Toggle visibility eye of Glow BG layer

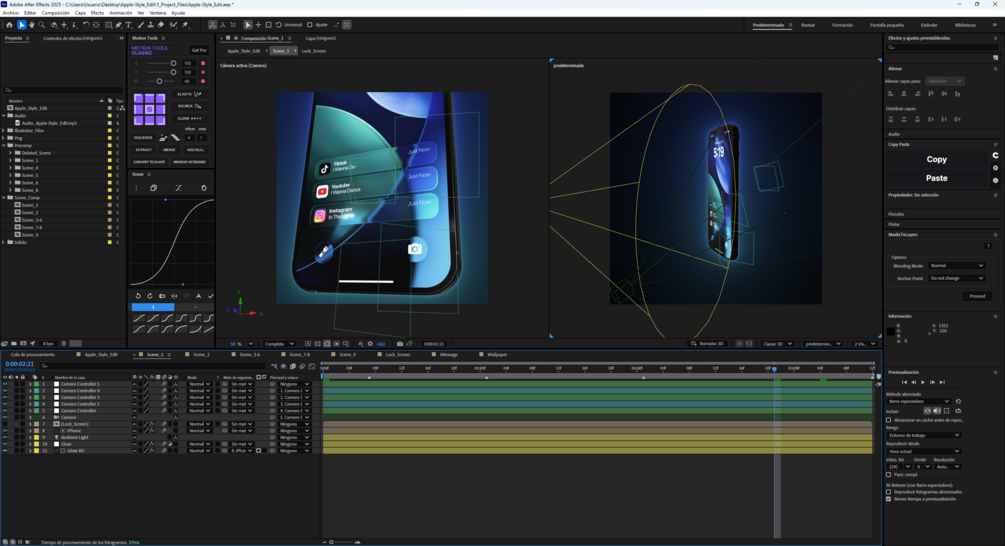pyautogui.click(x=5, y=451)
